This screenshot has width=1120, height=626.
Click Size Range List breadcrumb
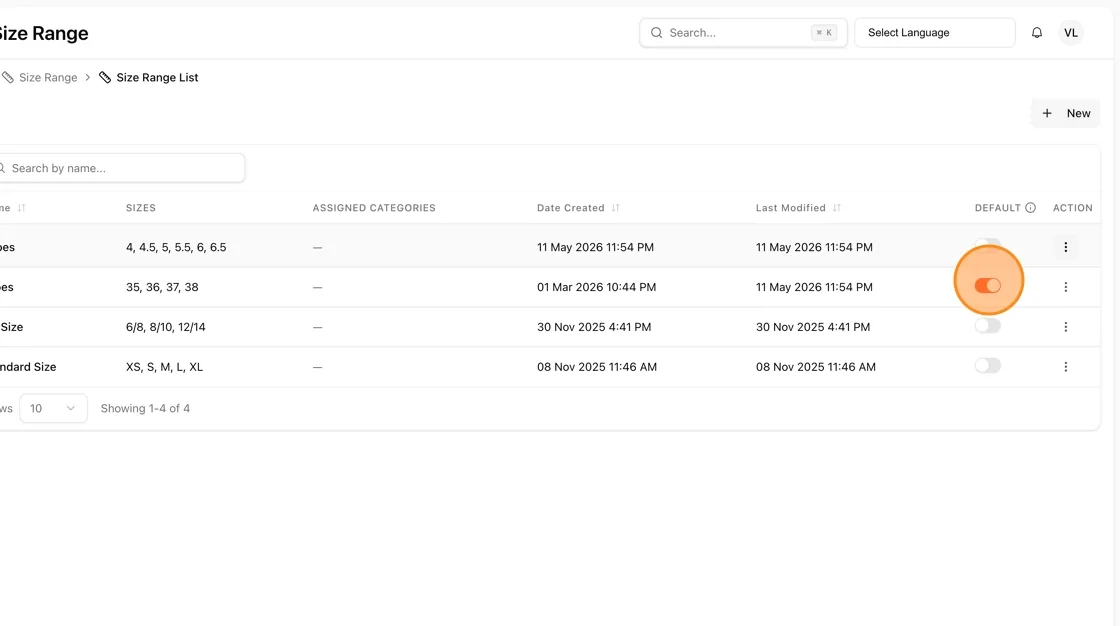pyautogui.click(x=157, y=77)
